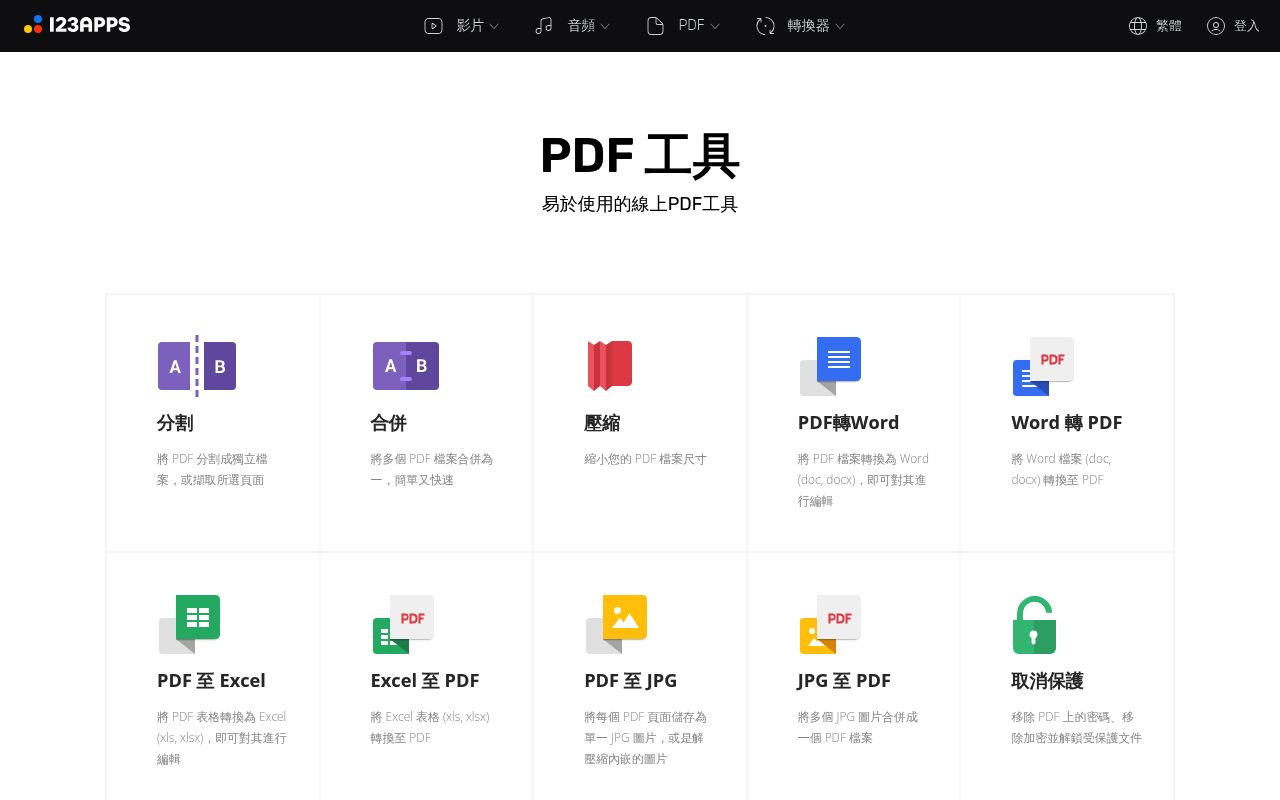This screenshot has height=800, width=1280.
Task: Open the 分割 split A|B icon
Action: coord(197,366)
